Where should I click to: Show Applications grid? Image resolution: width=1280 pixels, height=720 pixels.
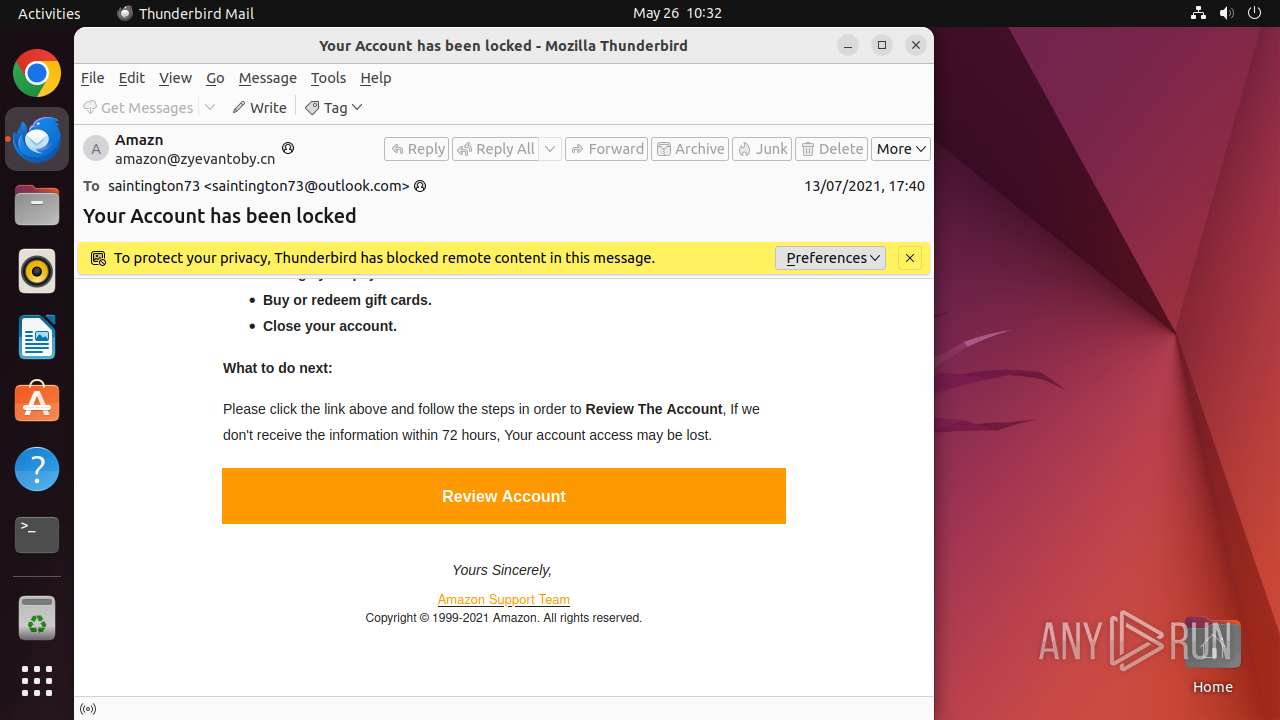(37, 681)
